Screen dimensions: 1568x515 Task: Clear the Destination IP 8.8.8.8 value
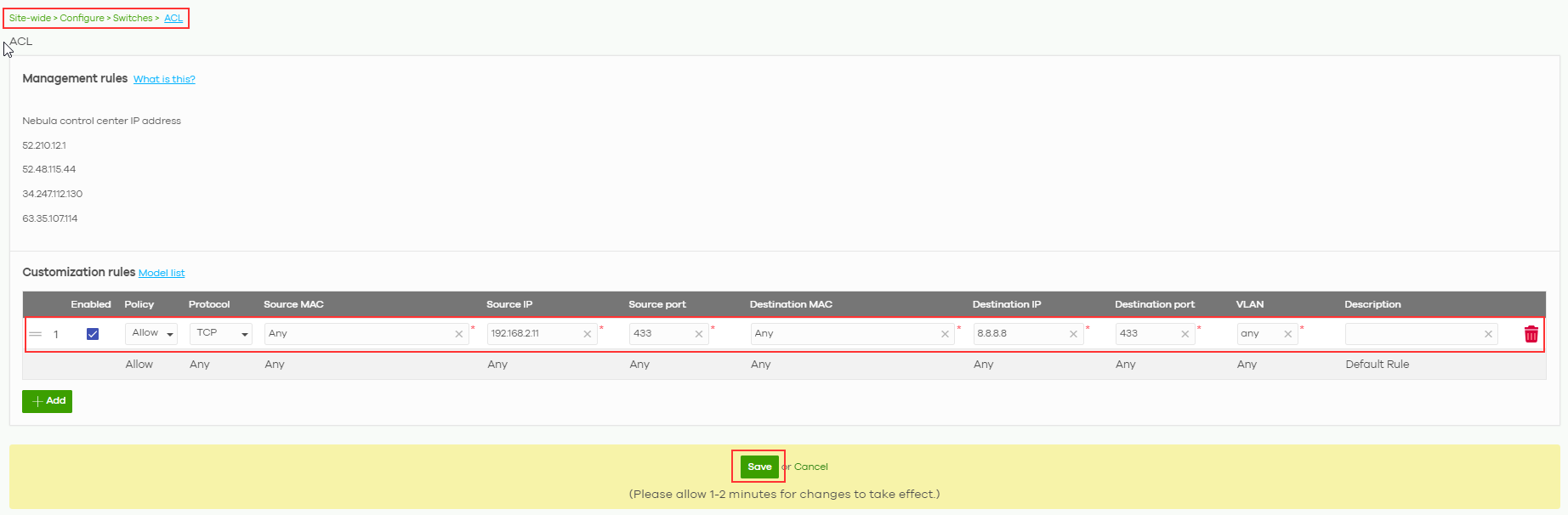[1073, 334]
